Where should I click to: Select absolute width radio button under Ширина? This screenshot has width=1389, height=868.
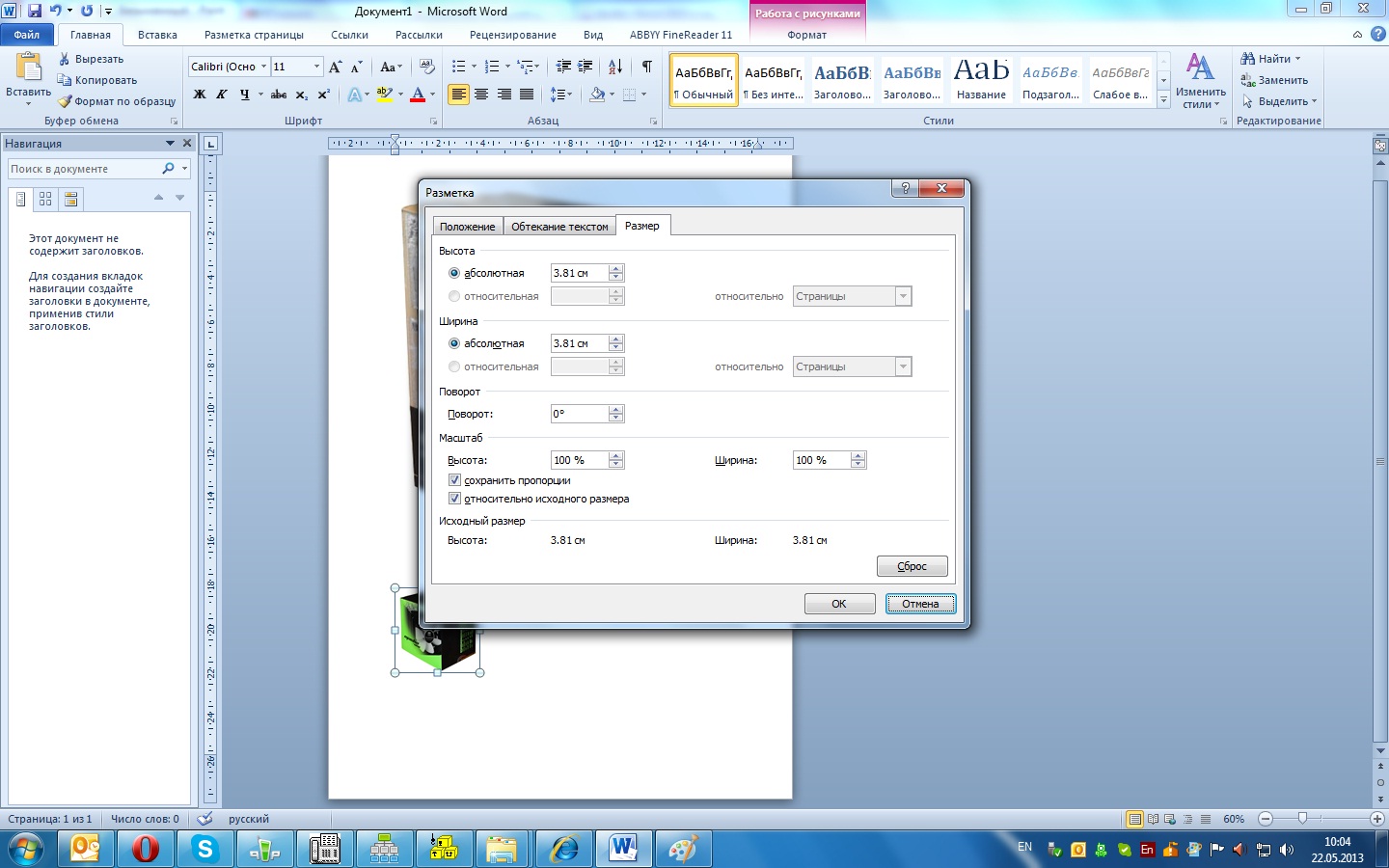[454, 343]
